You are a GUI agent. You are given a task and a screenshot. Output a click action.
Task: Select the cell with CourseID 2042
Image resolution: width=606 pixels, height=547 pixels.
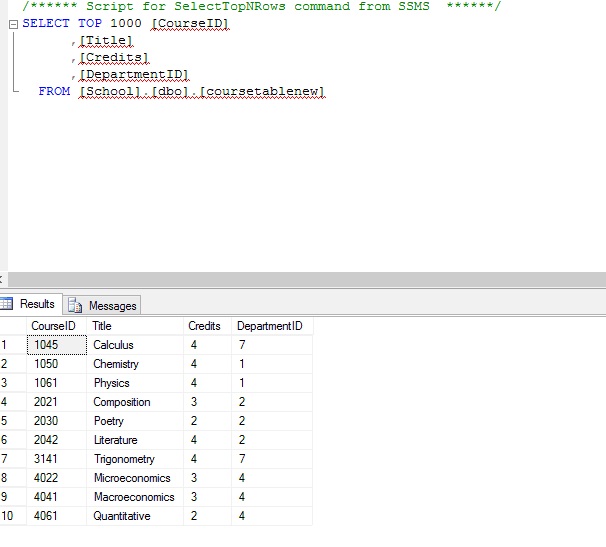point(56,440)
